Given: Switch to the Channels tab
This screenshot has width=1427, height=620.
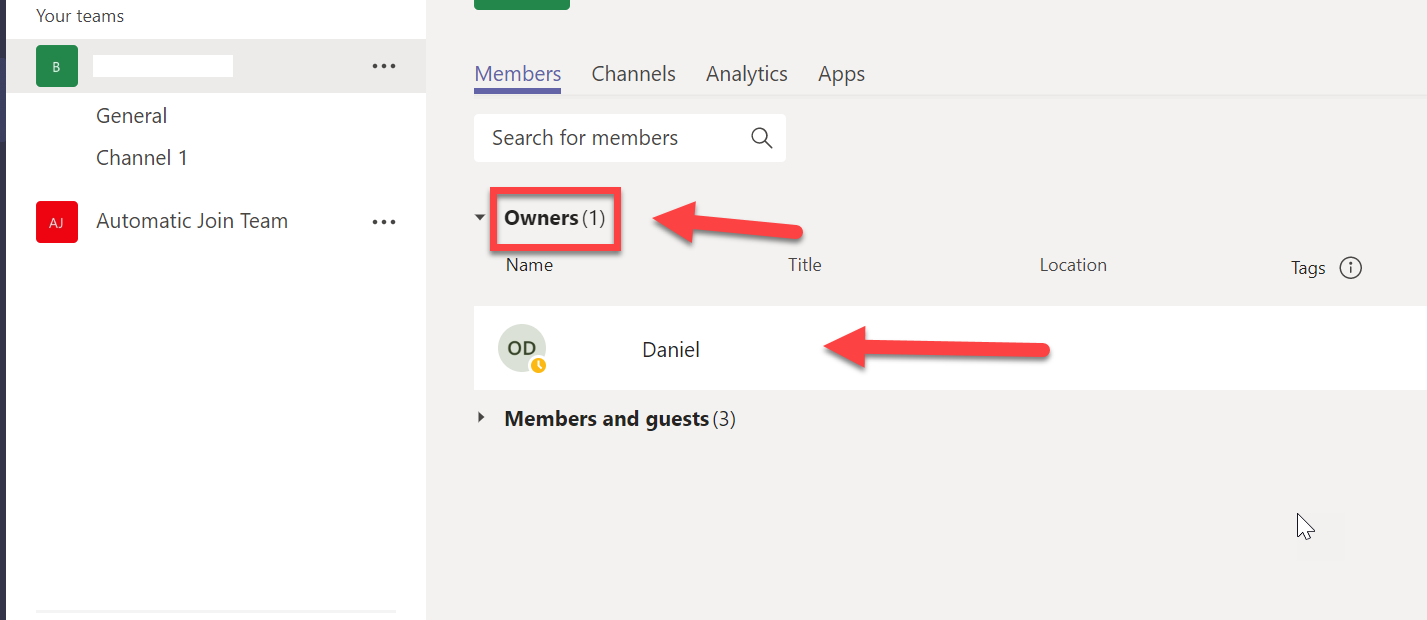Looking at the screenshot, I should [633, 74].
